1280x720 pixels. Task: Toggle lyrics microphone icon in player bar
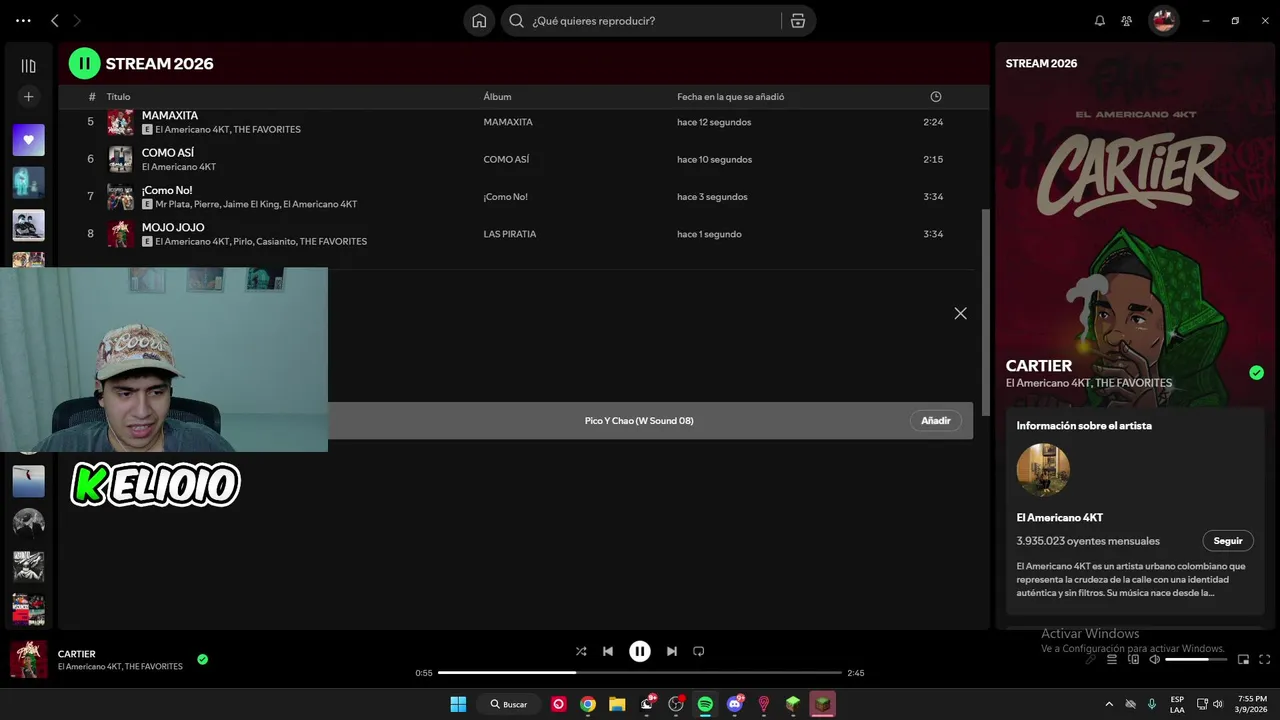tap(1091, 659)
